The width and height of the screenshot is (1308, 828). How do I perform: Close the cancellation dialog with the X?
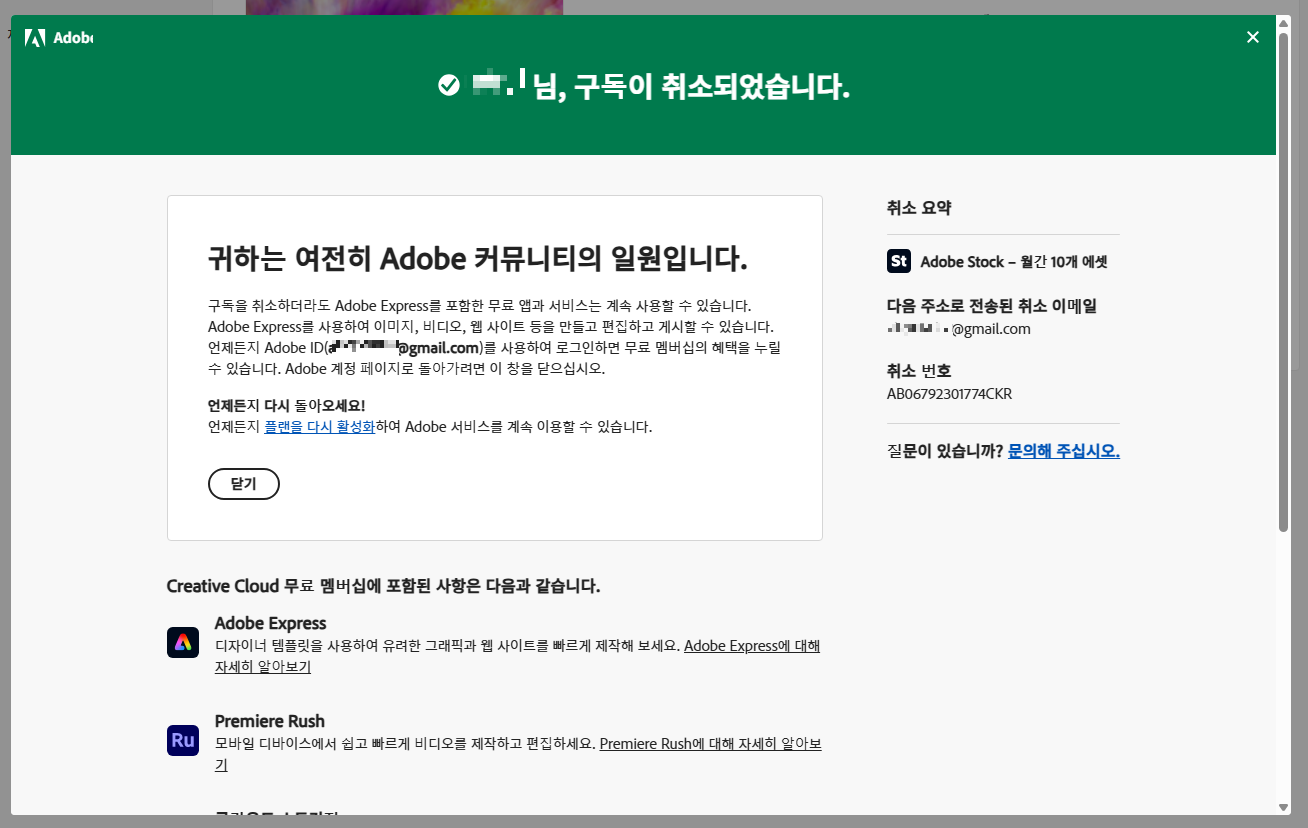[x=1253, y=37]
